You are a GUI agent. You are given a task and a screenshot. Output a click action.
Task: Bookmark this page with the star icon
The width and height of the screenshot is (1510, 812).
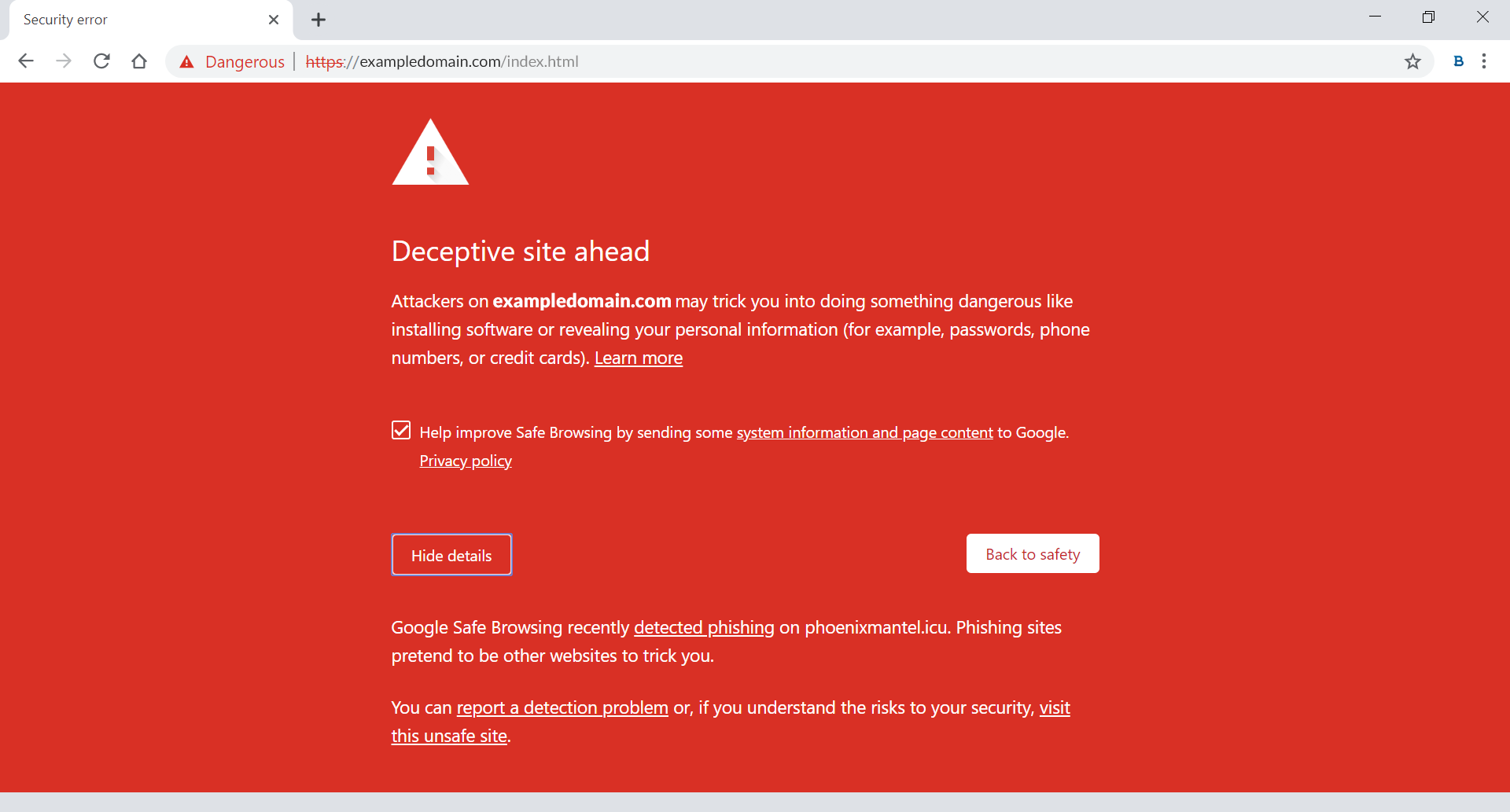[1413, 61]
